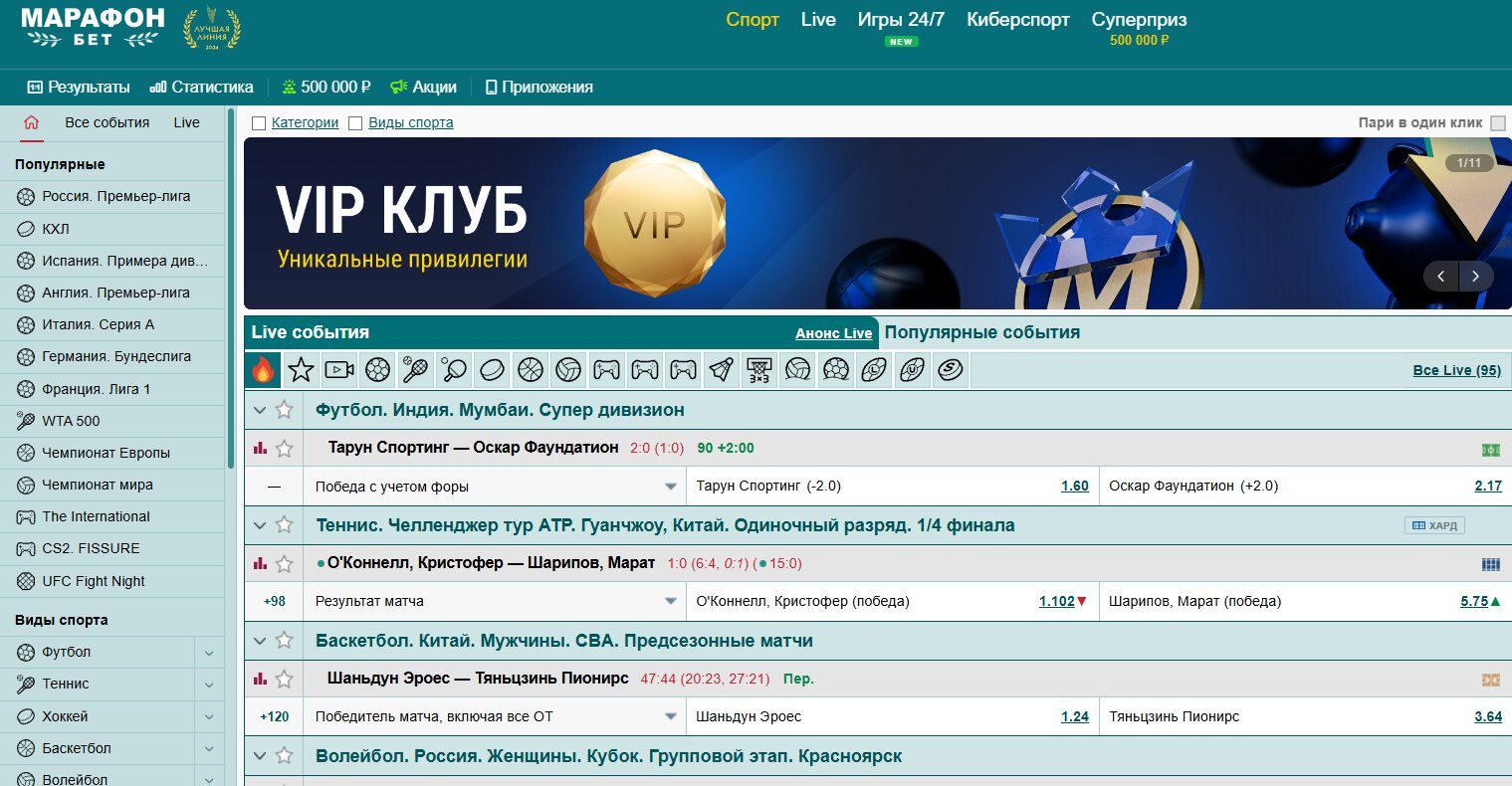Viewport: 1512px width, 786px height.
Task: Show favorites via the star filter icon
Action: [x=301, y=370]
